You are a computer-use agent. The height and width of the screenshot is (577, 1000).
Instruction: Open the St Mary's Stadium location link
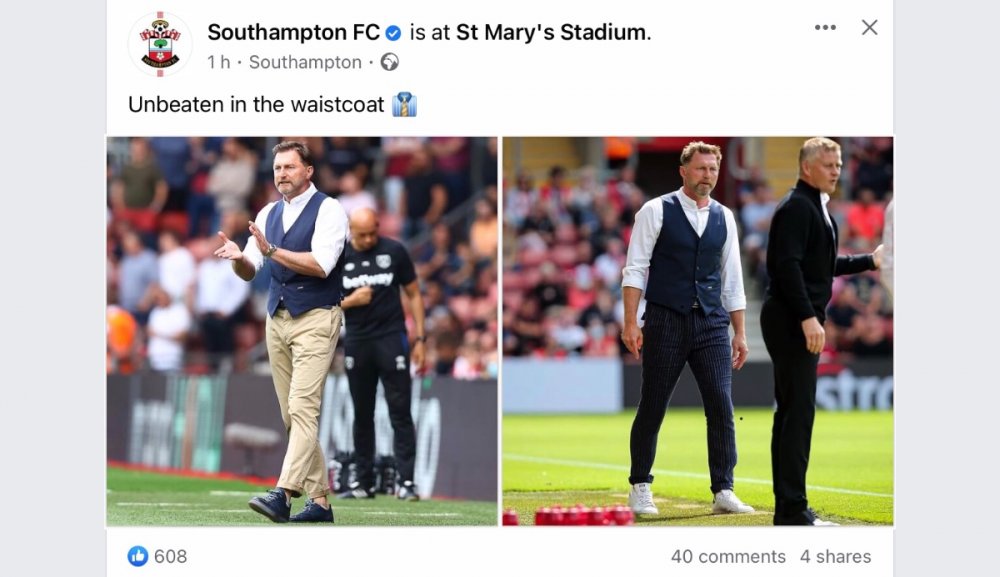point(551,32)
